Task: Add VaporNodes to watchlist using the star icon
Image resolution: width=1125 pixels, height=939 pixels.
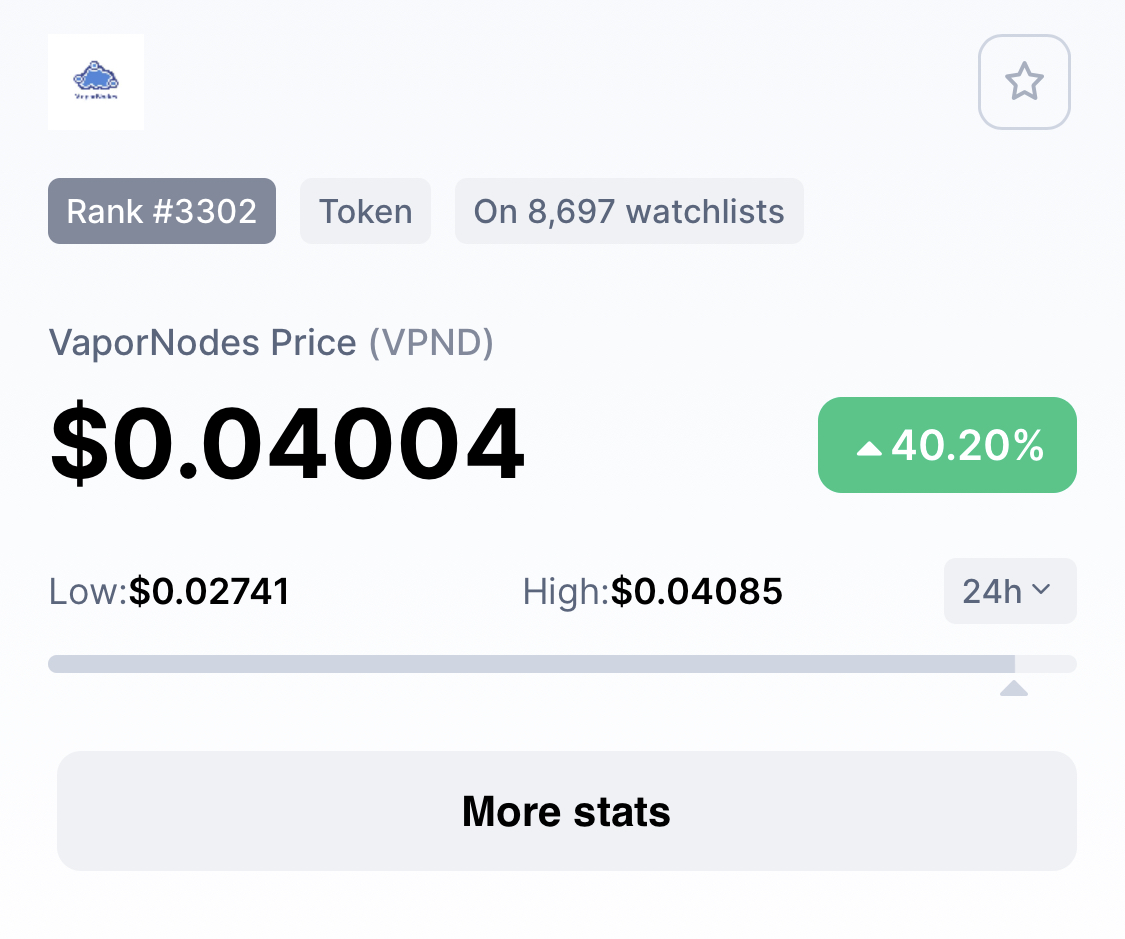Action: coord(1024,82)
